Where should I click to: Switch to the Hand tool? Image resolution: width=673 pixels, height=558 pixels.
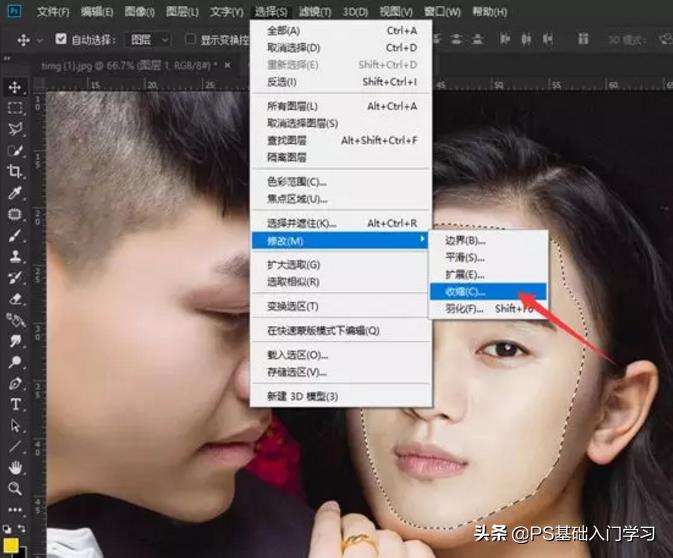(x=16, y=467)
